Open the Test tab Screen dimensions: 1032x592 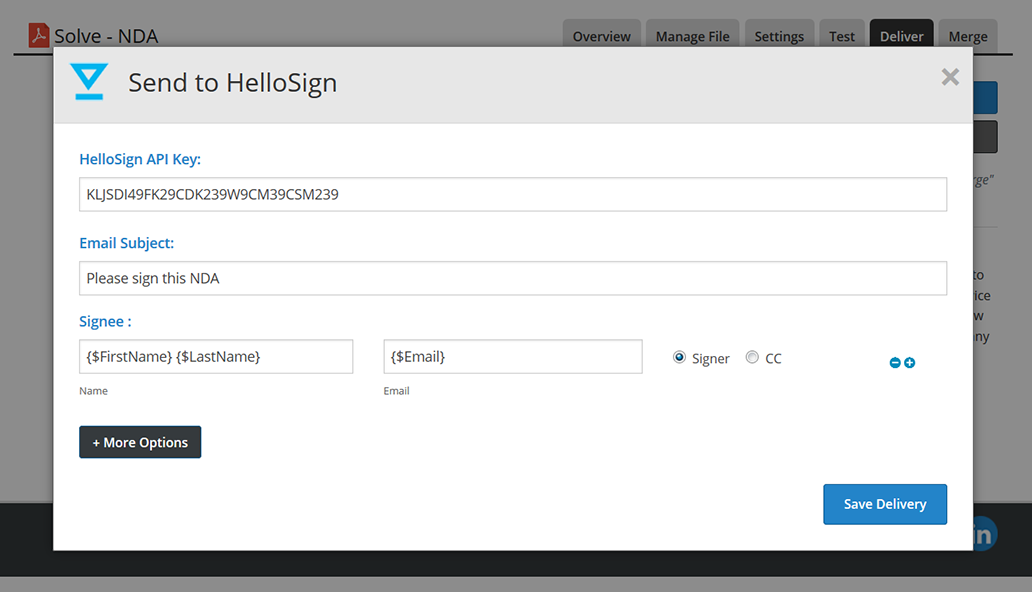[x=842, y=36]
